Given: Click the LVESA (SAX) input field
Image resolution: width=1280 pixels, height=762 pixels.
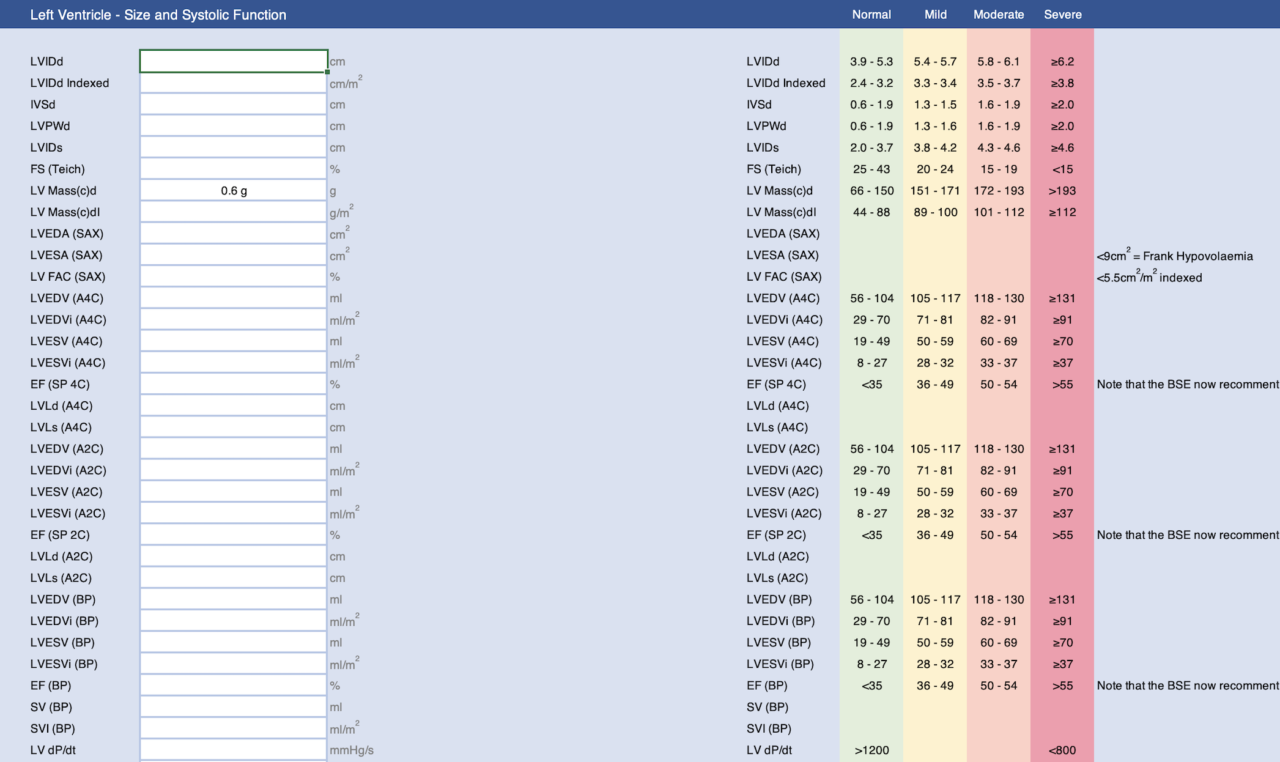Looking at the screenshot, I should 233,255.
